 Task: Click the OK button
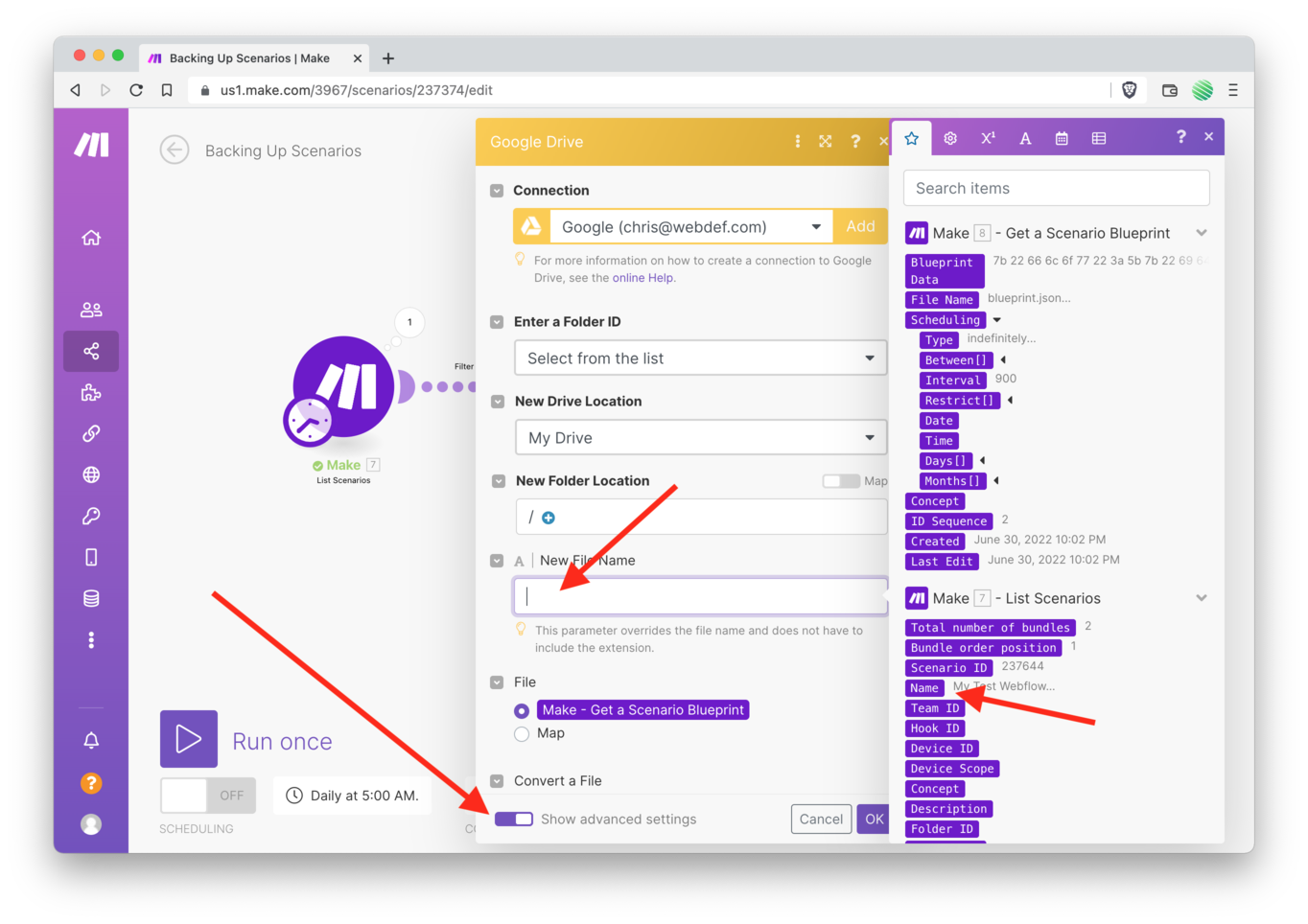(x=874, y=820)
